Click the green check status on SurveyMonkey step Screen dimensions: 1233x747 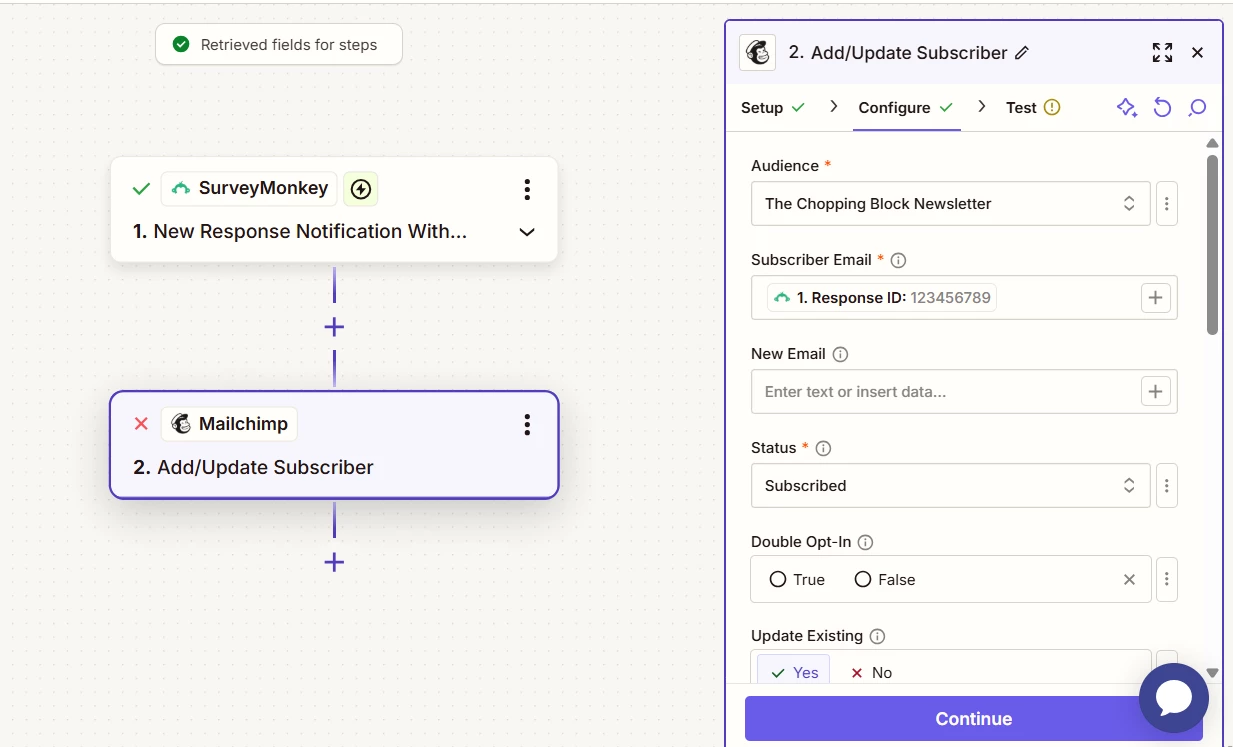[141, 188]
